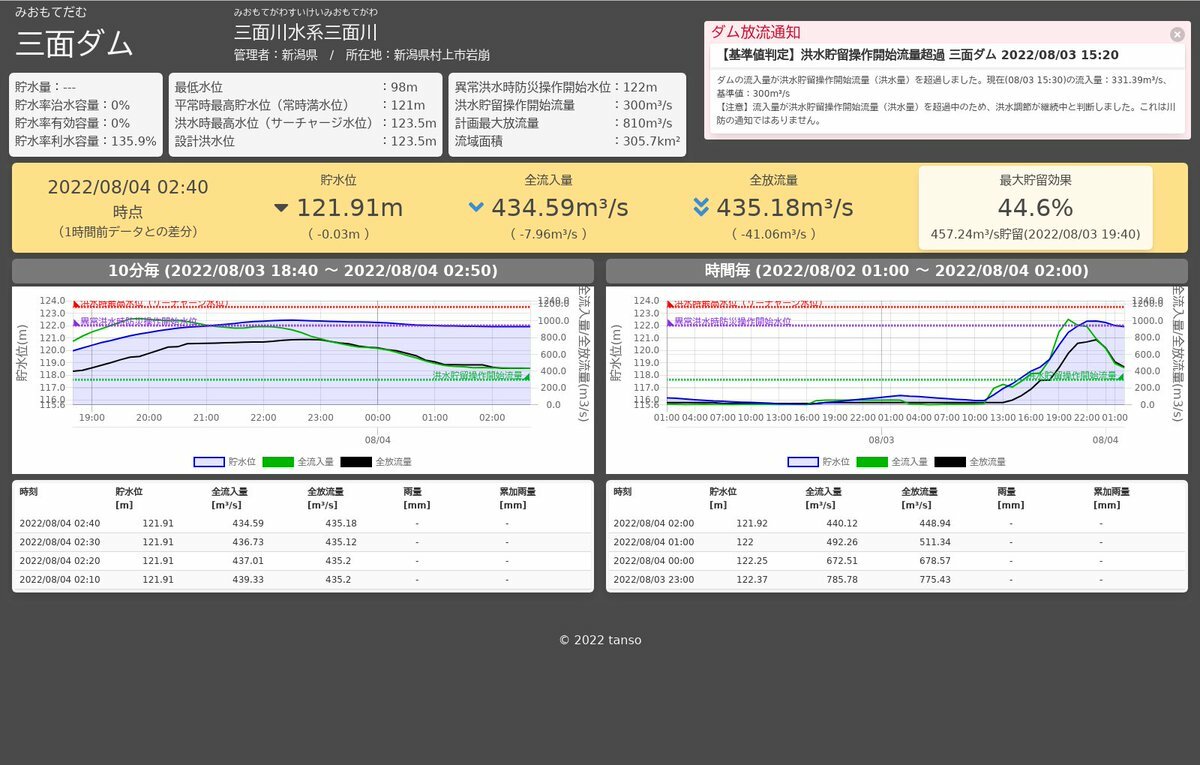This screenshot has width=1200, height=765.
Task: Select the 2022/08/03 23:00 row in hourly table
Action: coord(897,579)
